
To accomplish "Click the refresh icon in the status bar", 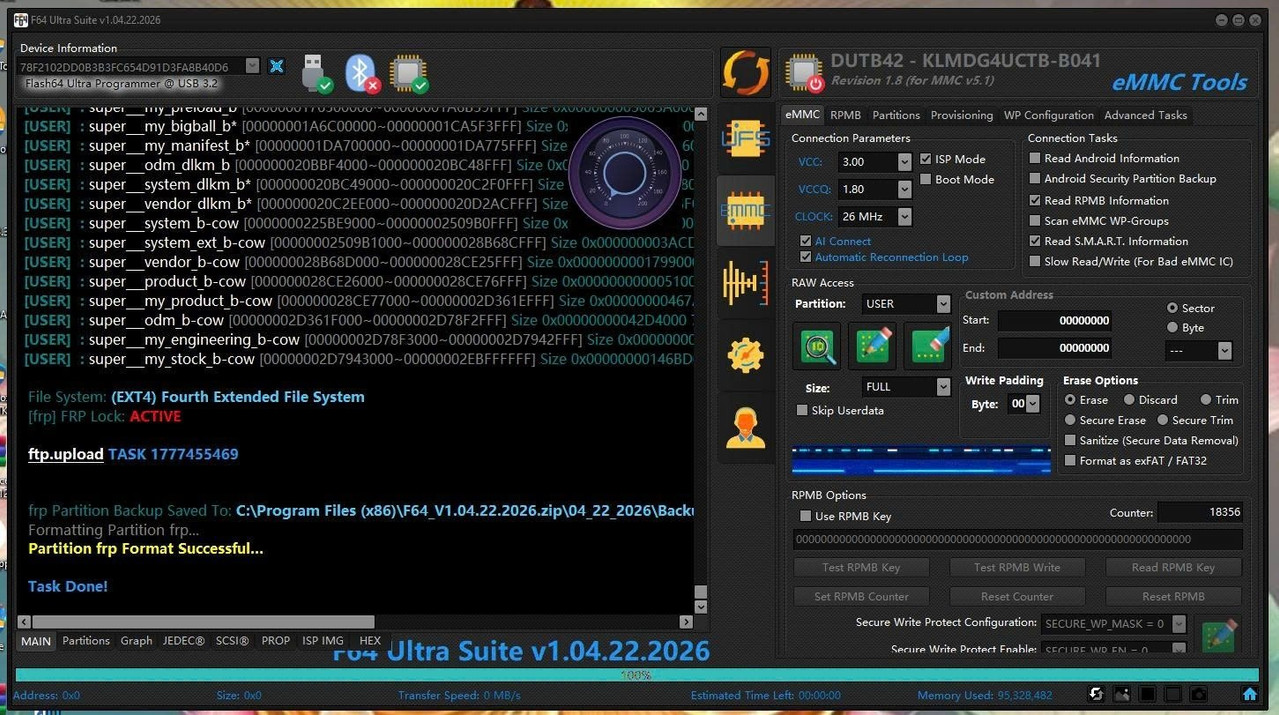I will pos(1096,694).
